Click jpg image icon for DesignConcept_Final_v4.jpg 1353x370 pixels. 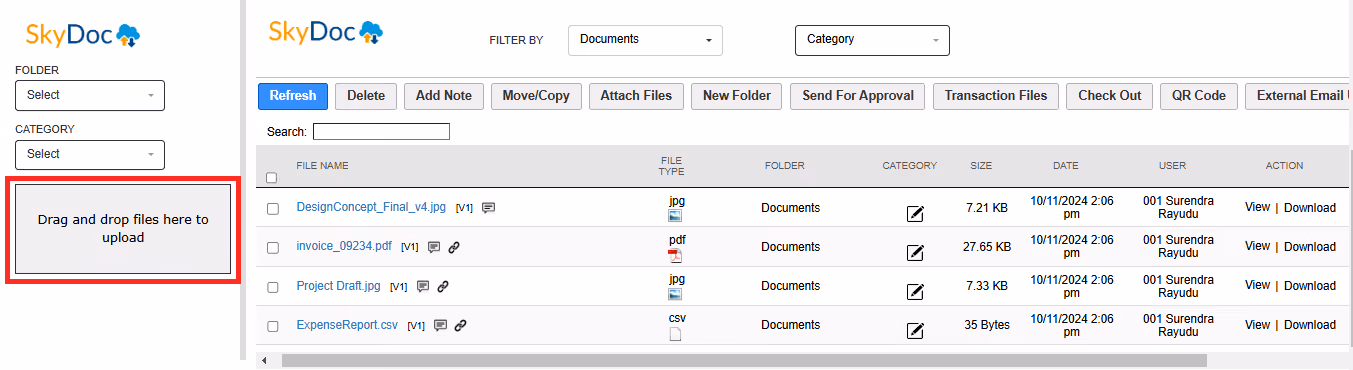[675, 215]
